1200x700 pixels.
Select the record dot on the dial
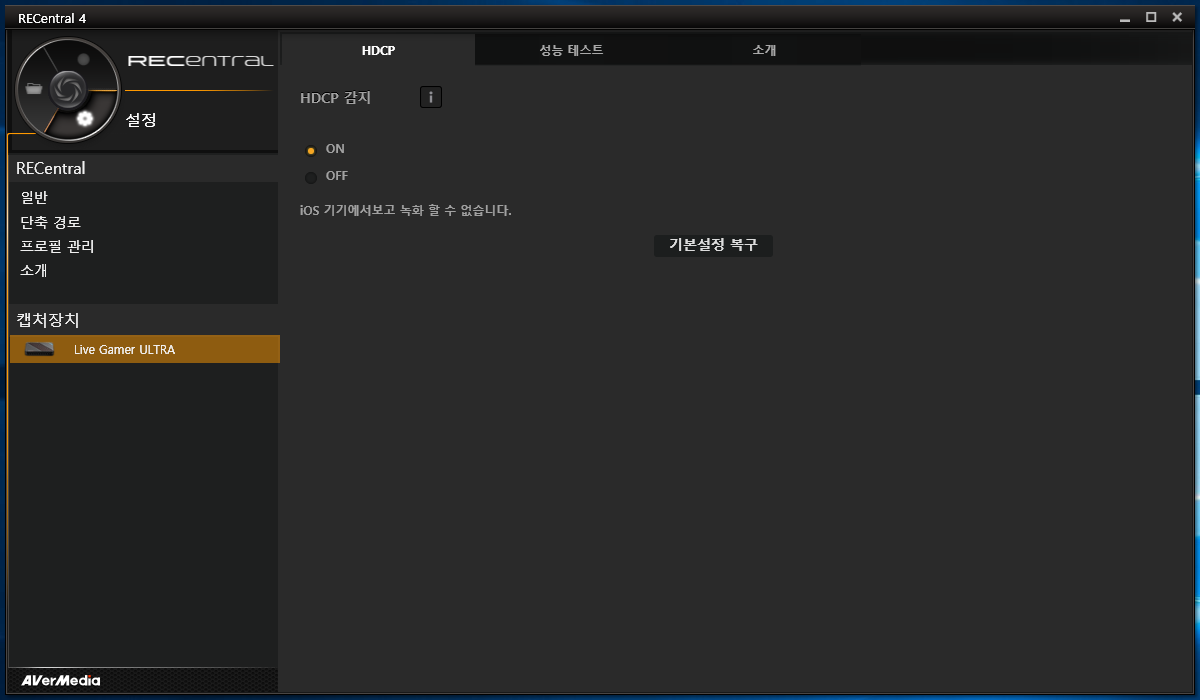pyautogui.click(x=84, y=60)
